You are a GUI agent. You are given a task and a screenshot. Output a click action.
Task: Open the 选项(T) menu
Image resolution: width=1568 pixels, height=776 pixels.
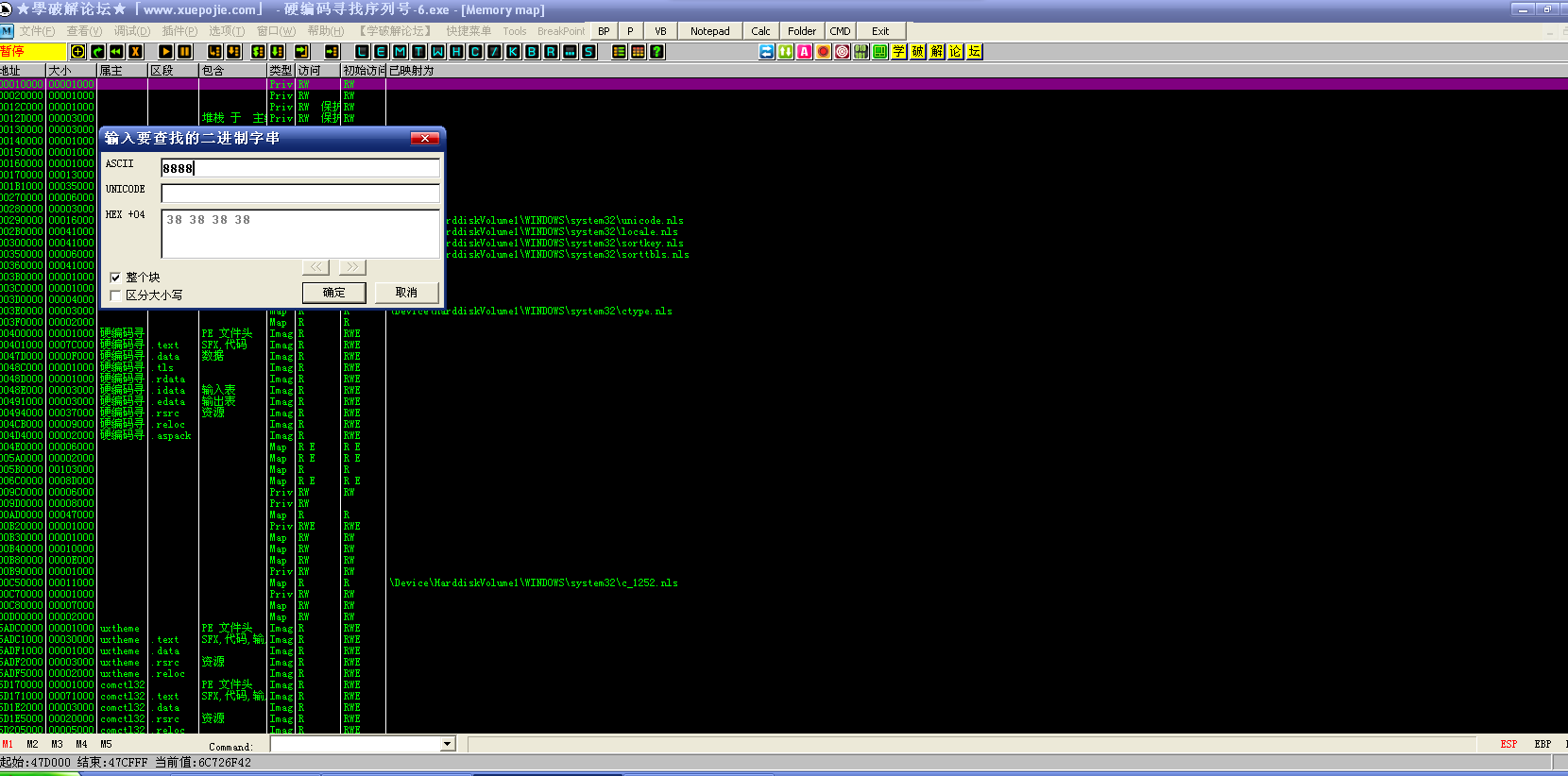click(227, 31)
